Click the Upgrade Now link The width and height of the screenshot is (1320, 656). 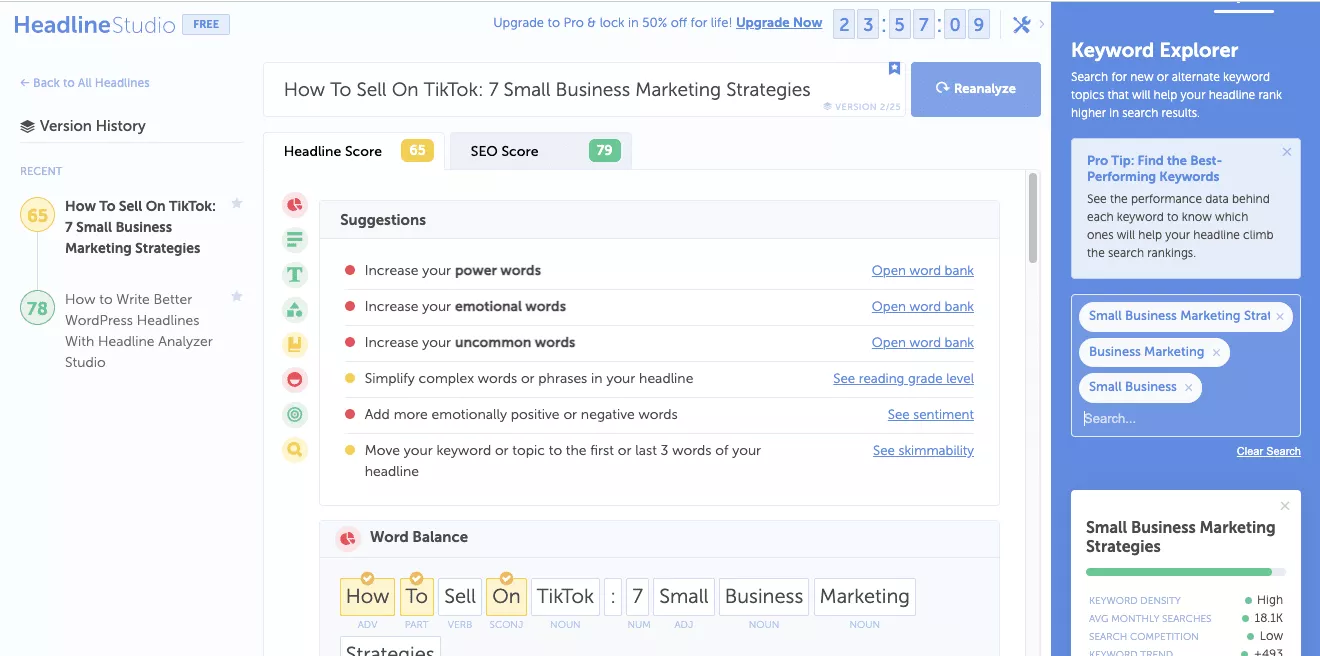click(779, 23)
